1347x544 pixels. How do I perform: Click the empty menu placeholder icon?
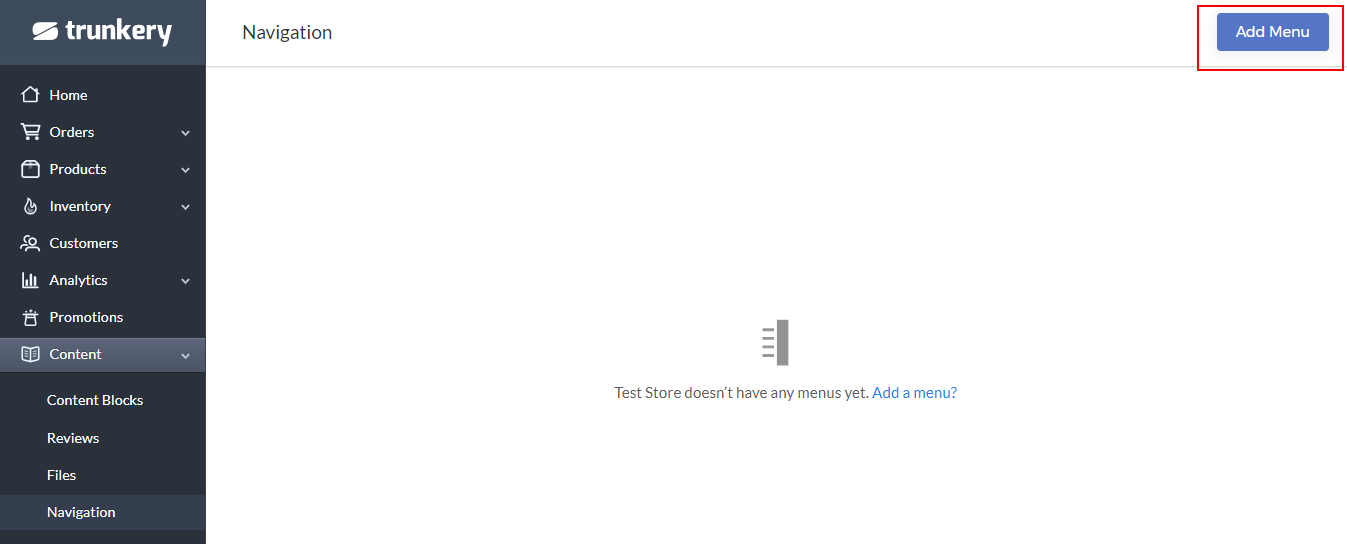coord(775,343)
